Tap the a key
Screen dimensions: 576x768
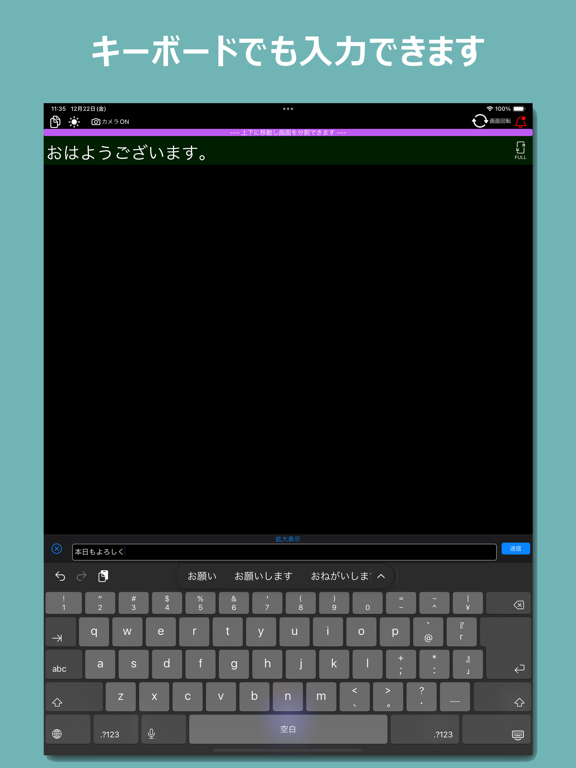(x=100, y=665)
